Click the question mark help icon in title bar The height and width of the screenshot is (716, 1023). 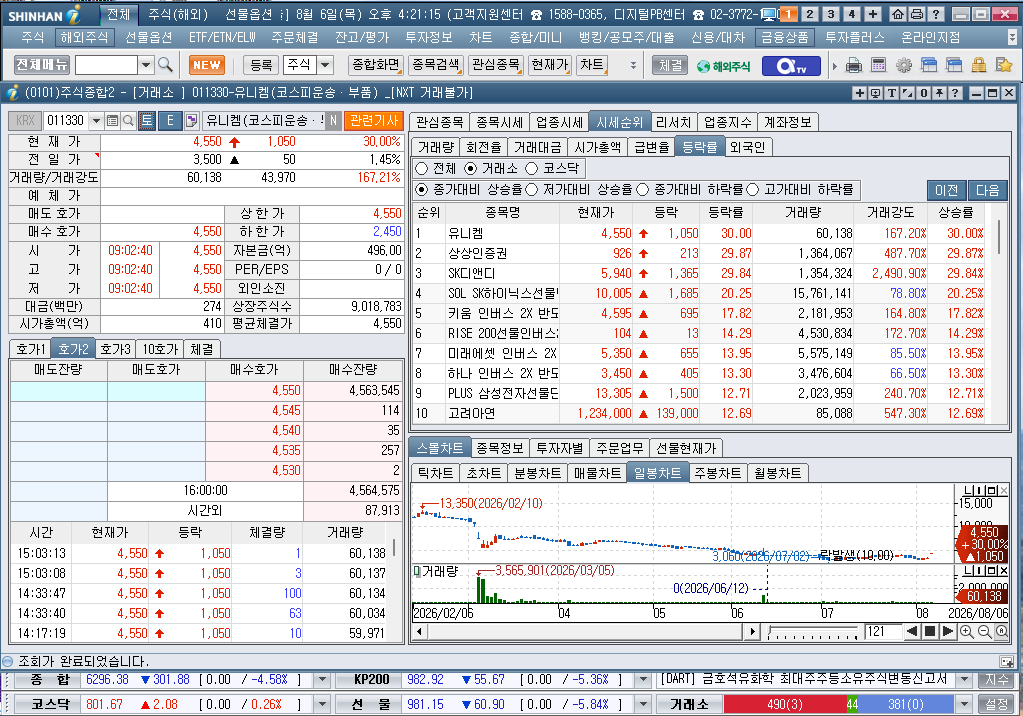pos(936,14)
